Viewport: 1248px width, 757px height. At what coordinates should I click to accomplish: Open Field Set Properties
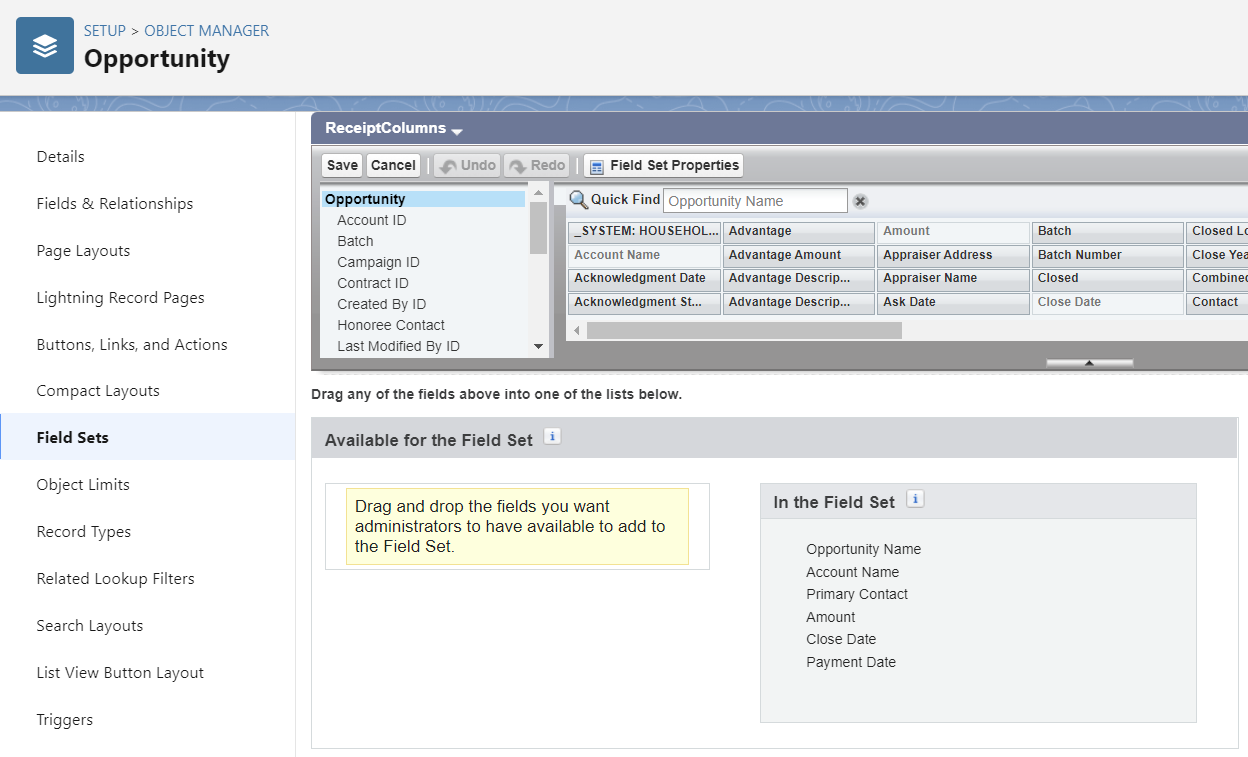click(664, 165)
